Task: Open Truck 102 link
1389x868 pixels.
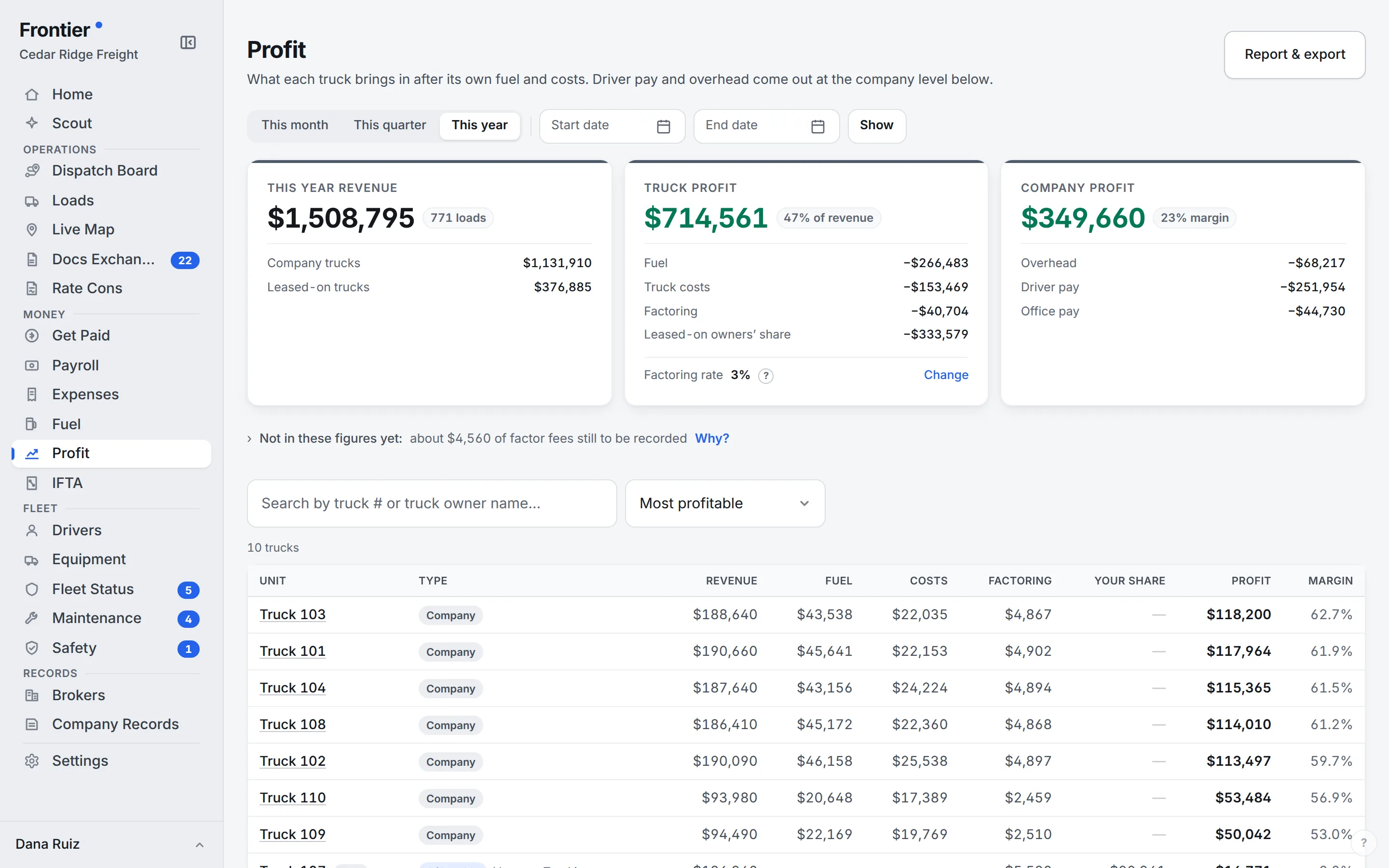Action: [292, 761]
